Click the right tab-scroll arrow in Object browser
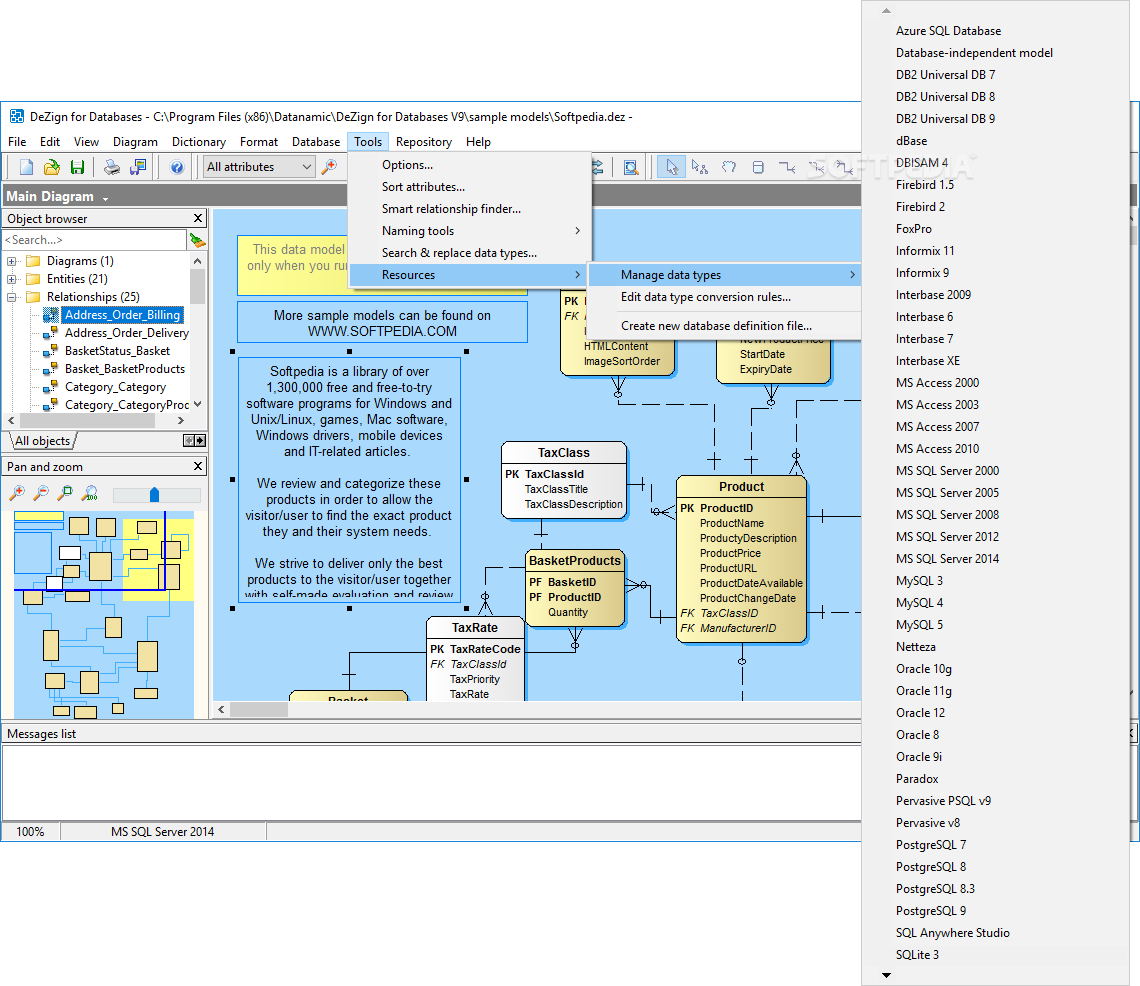This screenshot has width=1140, height=986. pos(200,441)
